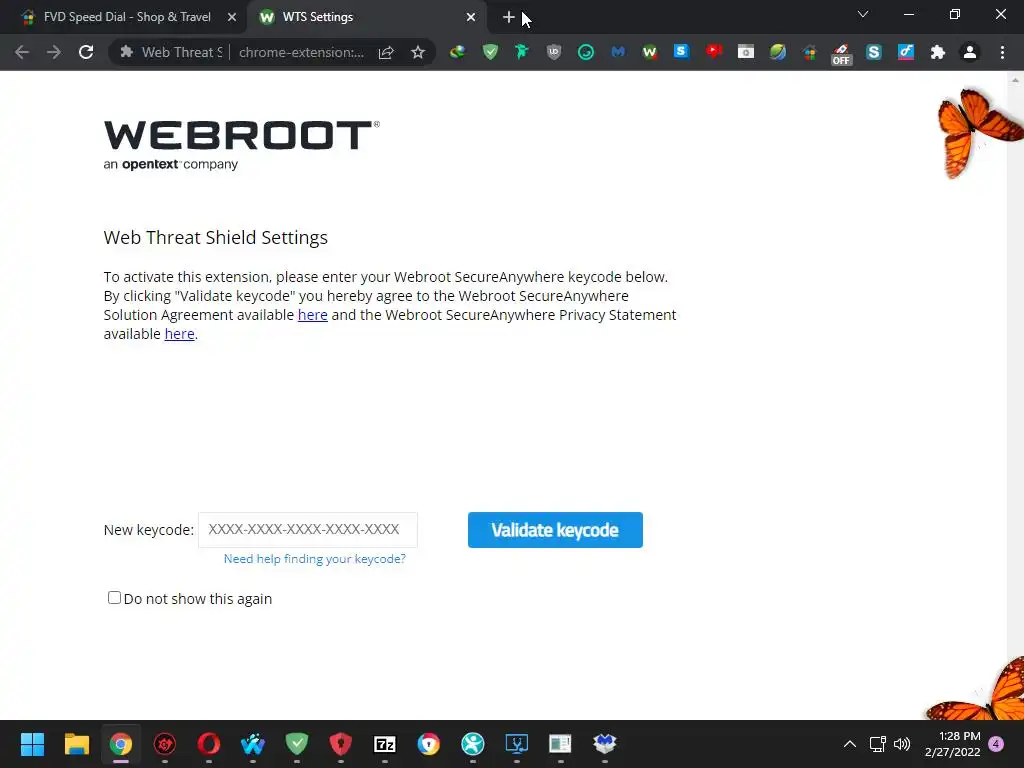Viewport: 1024px width, 768px height.
Task: Open 'Need help finding your keycode?' link
Action: 315,559
